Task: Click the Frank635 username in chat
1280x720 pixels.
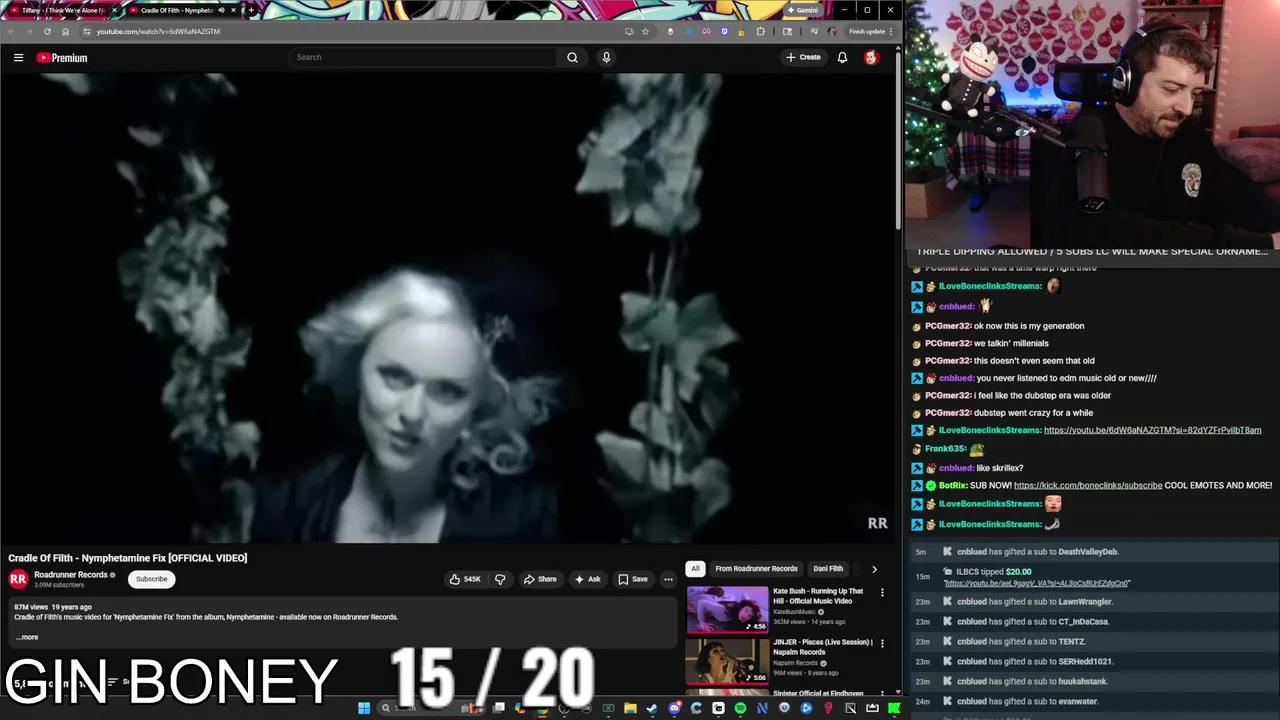Action: (x=945, y=449)
